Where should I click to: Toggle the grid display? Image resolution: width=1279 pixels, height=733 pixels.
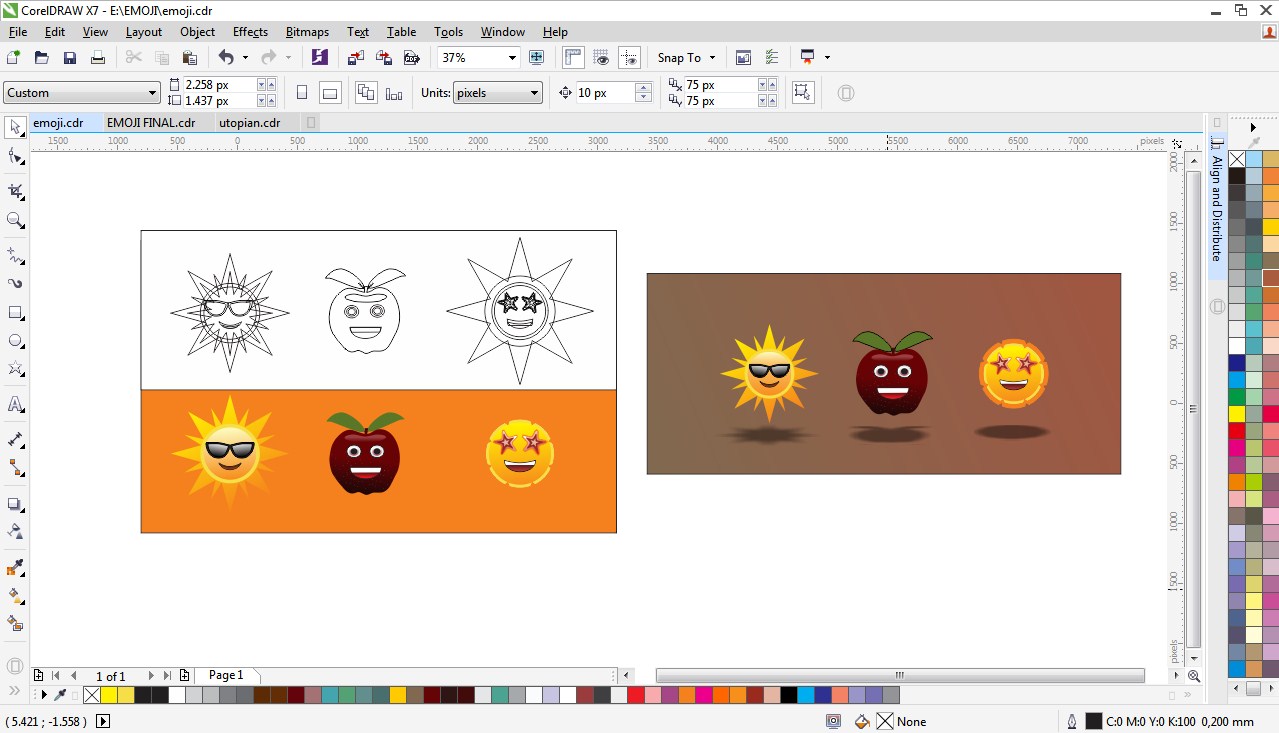click(601, 58)
